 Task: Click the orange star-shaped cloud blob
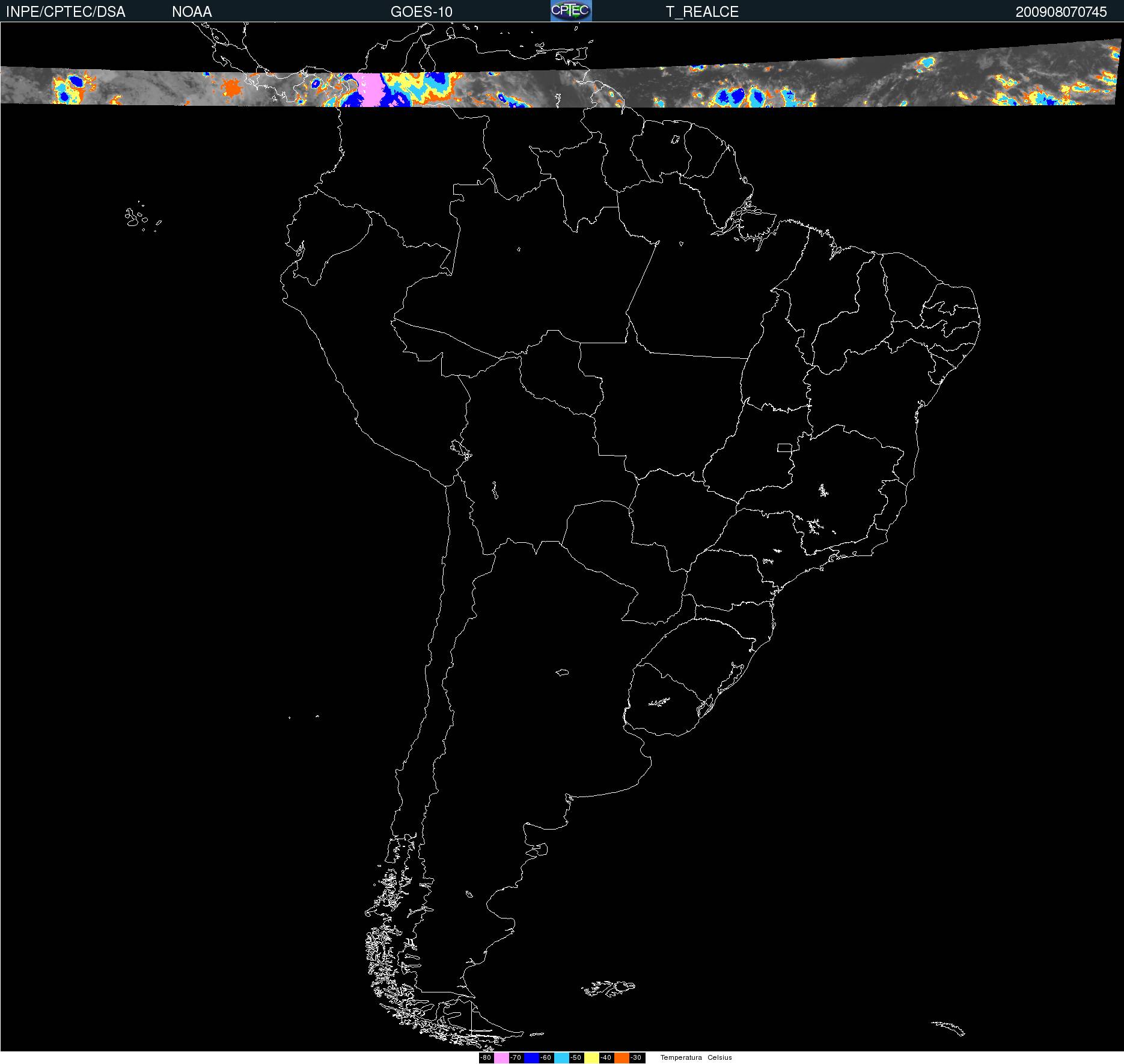[230, 88]
